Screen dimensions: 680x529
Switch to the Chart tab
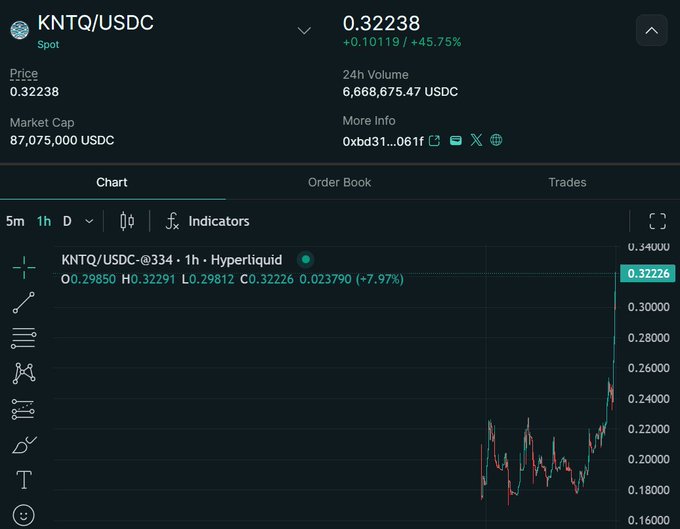pyautogui.click(x=112, y=183)
